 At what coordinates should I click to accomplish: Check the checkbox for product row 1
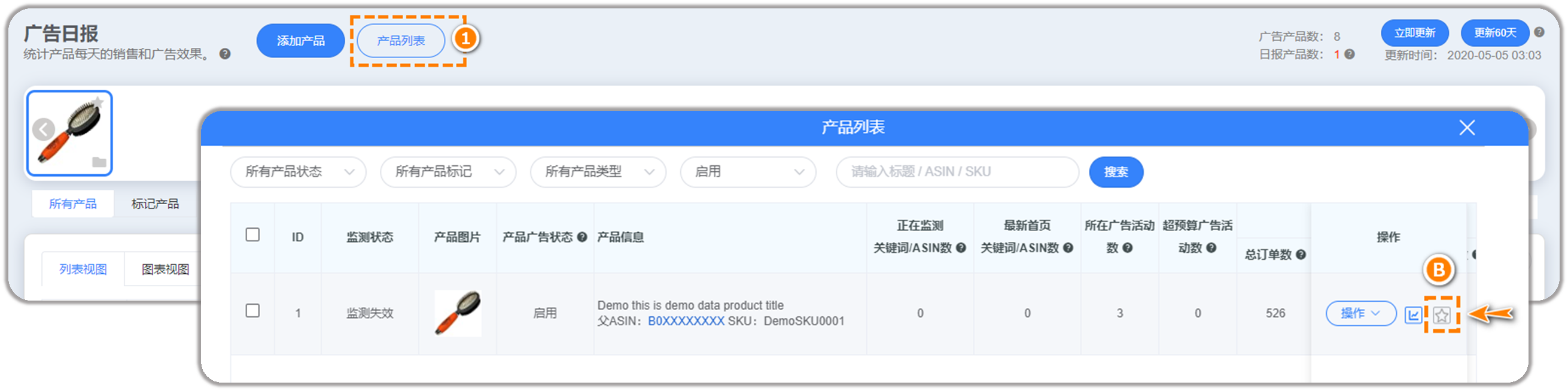[252, 311]
